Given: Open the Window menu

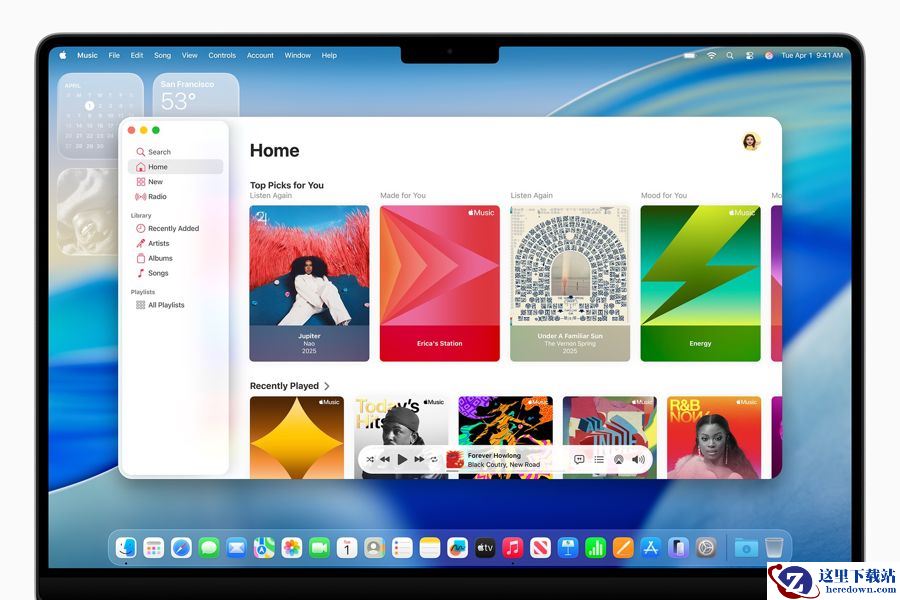Looking at the screenshot, I should click(x=297, y=55).
